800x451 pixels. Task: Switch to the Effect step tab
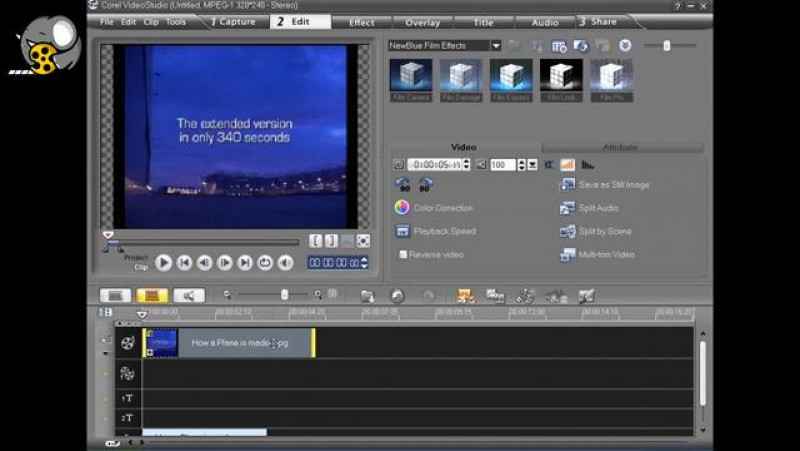[362, 22]
